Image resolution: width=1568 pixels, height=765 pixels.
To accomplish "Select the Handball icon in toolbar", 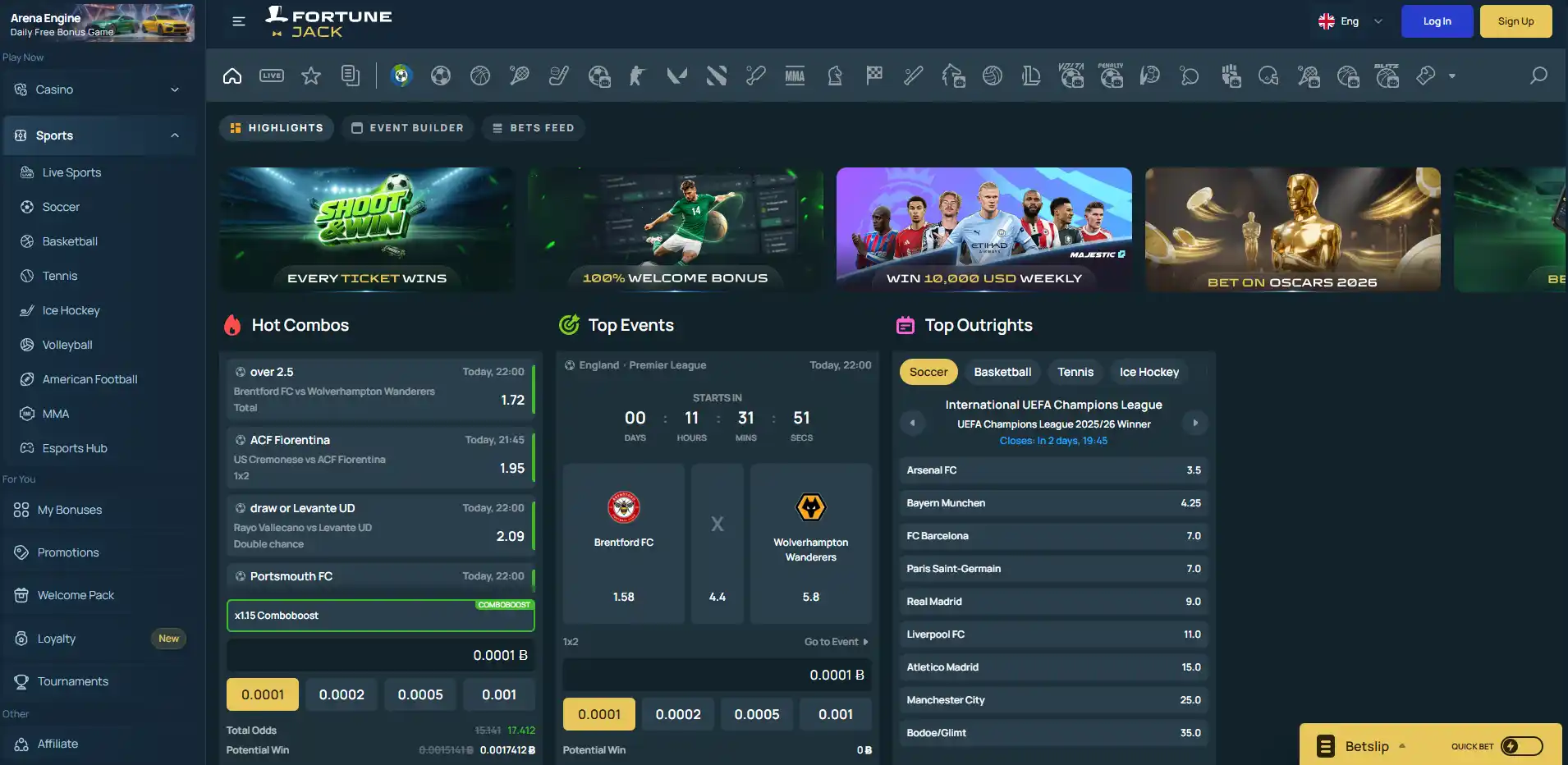I will coord(1150,76).
